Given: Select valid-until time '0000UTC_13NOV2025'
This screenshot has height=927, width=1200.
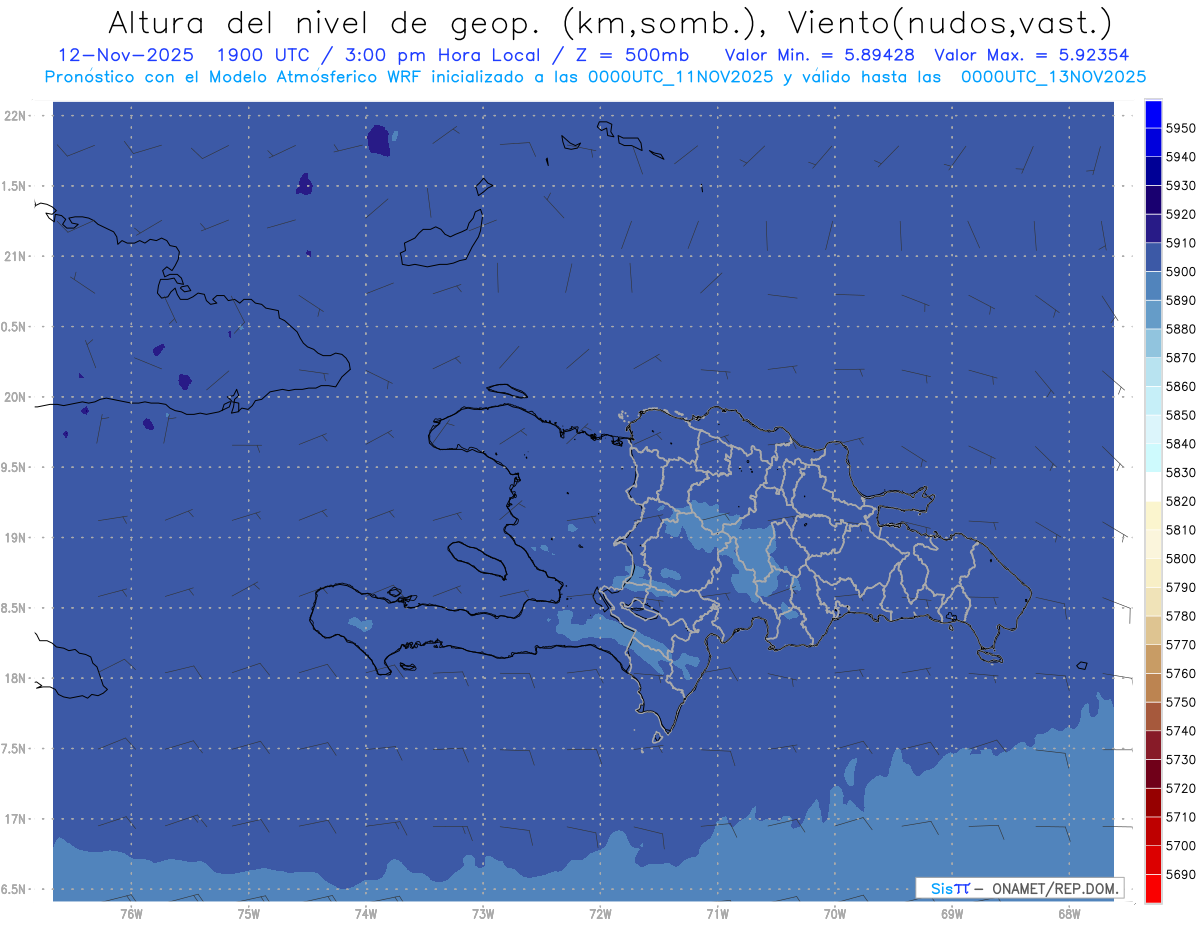Looking at the screenshot, I should point(1052,76).
